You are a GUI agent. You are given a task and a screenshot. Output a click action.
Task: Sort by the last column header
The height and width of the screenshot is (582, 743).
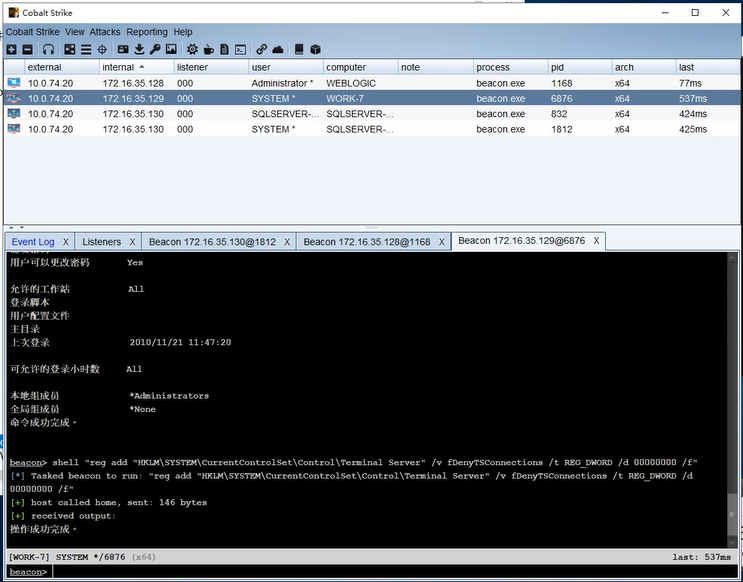pyautogui.click(x=708, y=67)
